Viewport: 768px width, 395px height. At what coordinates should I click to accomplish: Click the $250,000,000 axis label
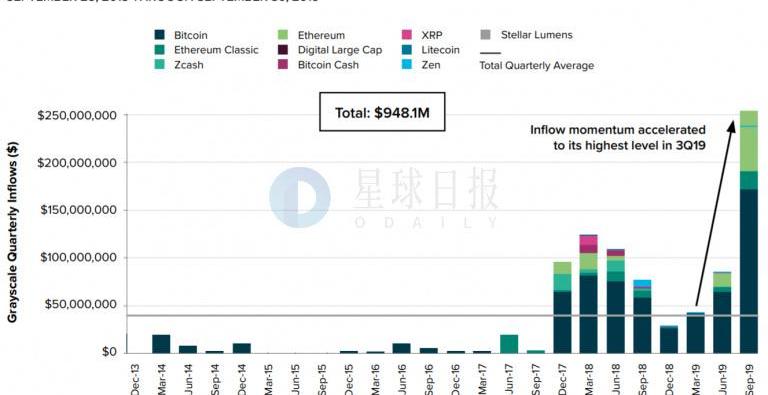76,115
